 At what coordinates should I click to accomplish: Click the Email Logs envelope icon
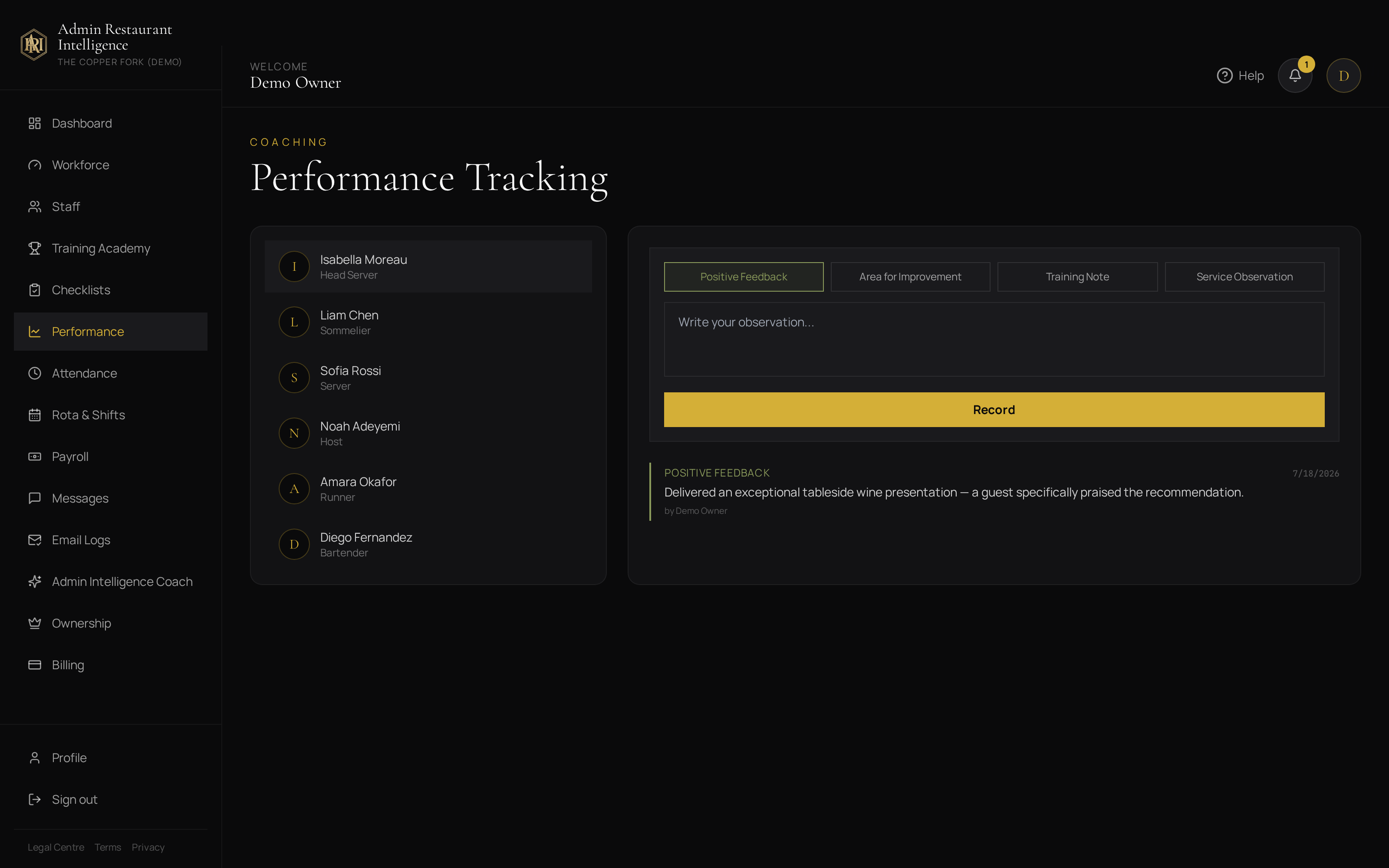pos(34,540)
